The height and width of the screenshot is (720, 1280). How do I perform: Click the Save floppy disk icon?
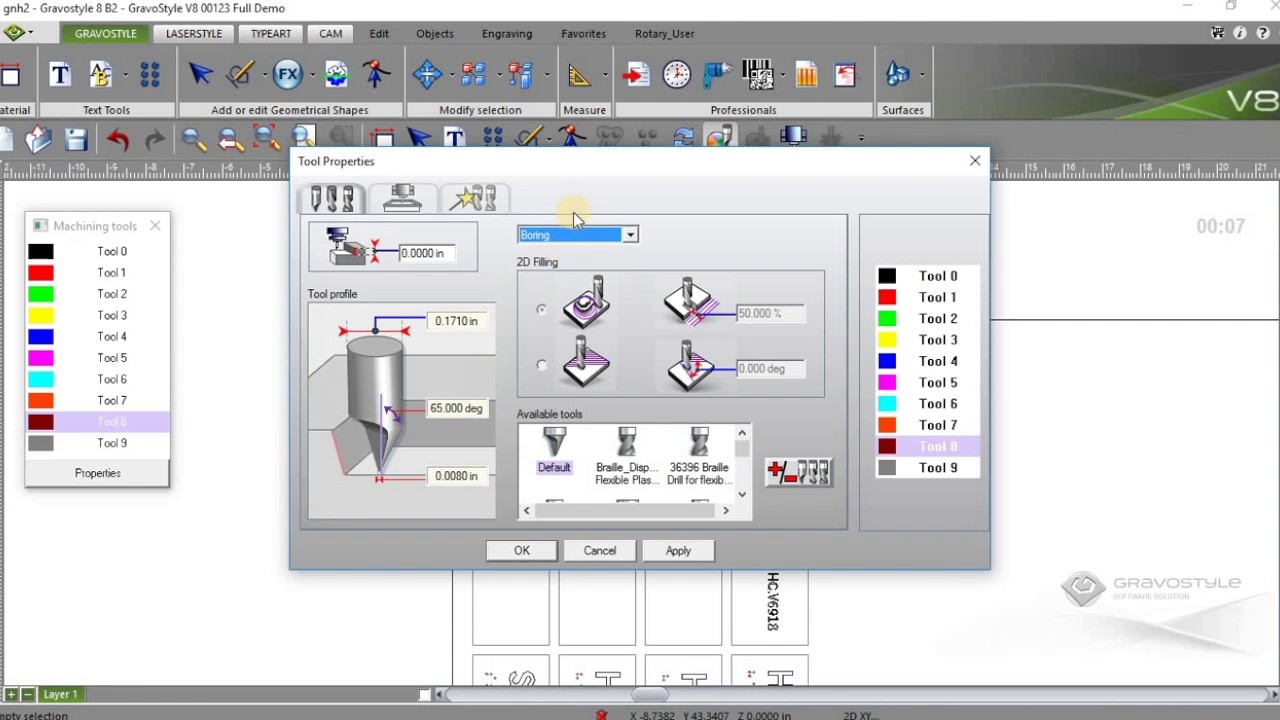coord(76,139)
